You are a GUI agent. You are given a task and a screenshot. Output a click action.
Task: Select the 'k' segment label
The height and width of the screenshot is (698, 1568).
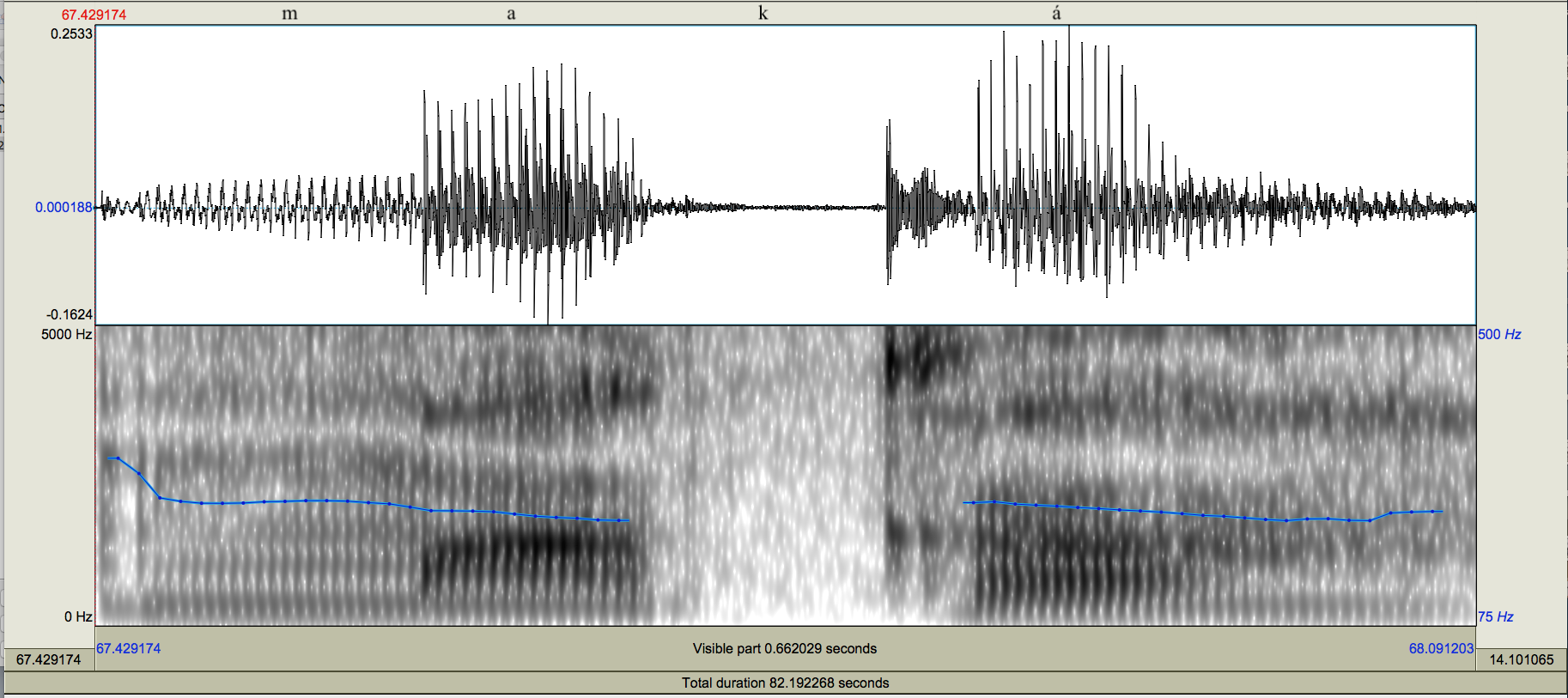click(763, 14)
